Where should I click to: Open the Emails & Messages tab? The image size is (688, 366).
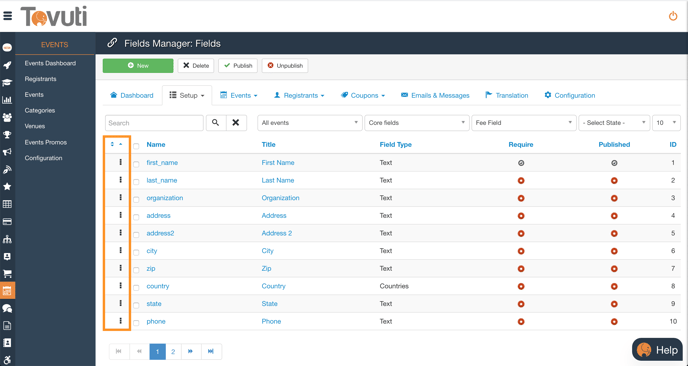[435, 95]
